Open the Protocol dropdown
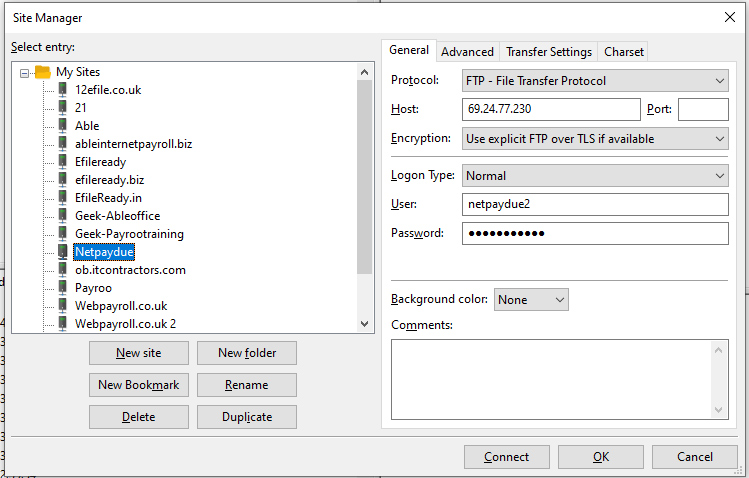 pyautogui.click(x=595, y=80)
